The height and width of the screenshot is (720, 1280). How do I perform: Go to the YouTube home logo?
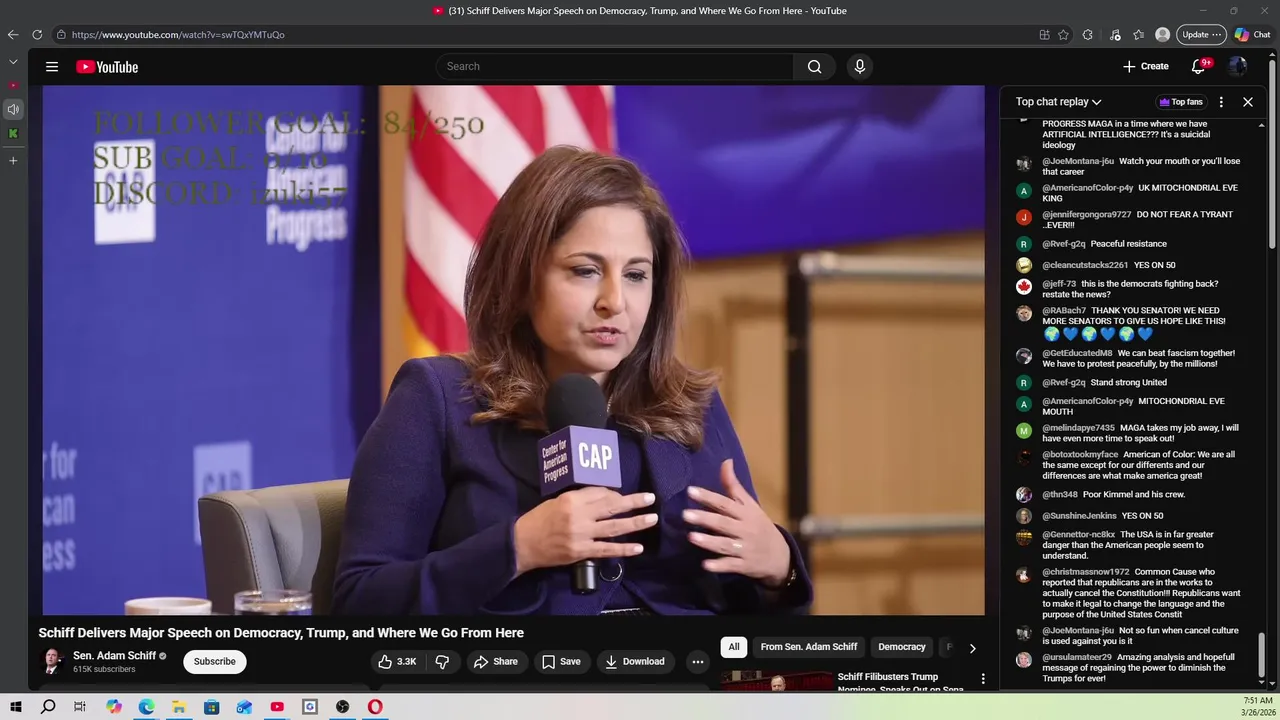107,67
